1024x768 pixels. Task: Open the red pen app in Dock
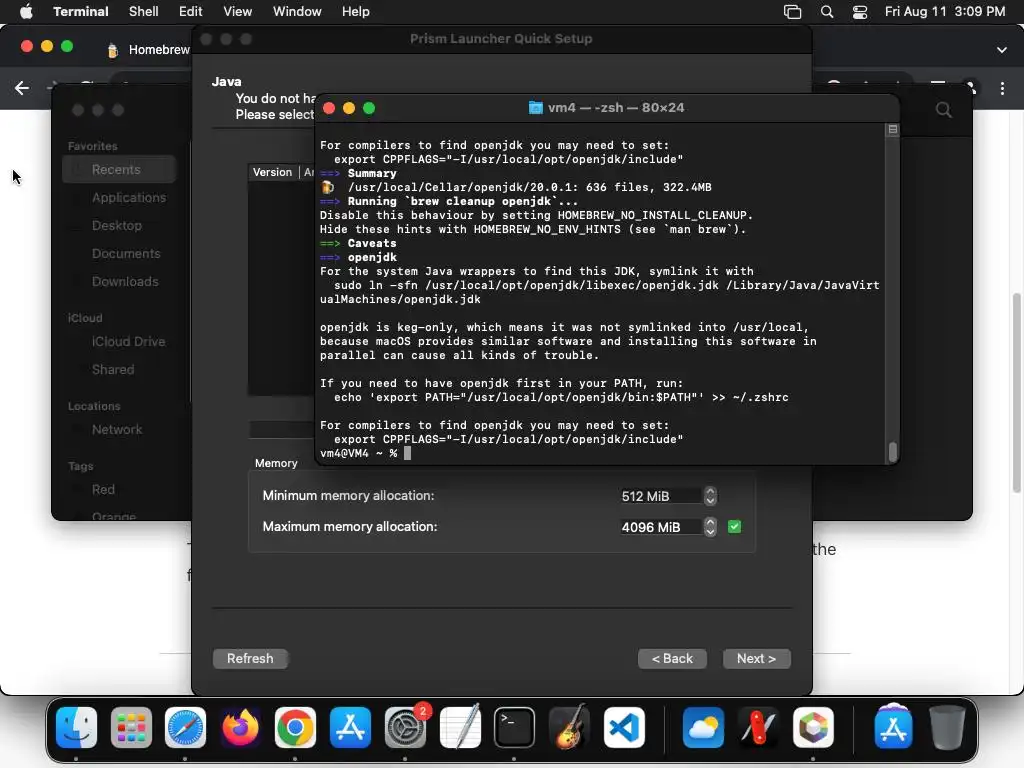tap(758, 727)
